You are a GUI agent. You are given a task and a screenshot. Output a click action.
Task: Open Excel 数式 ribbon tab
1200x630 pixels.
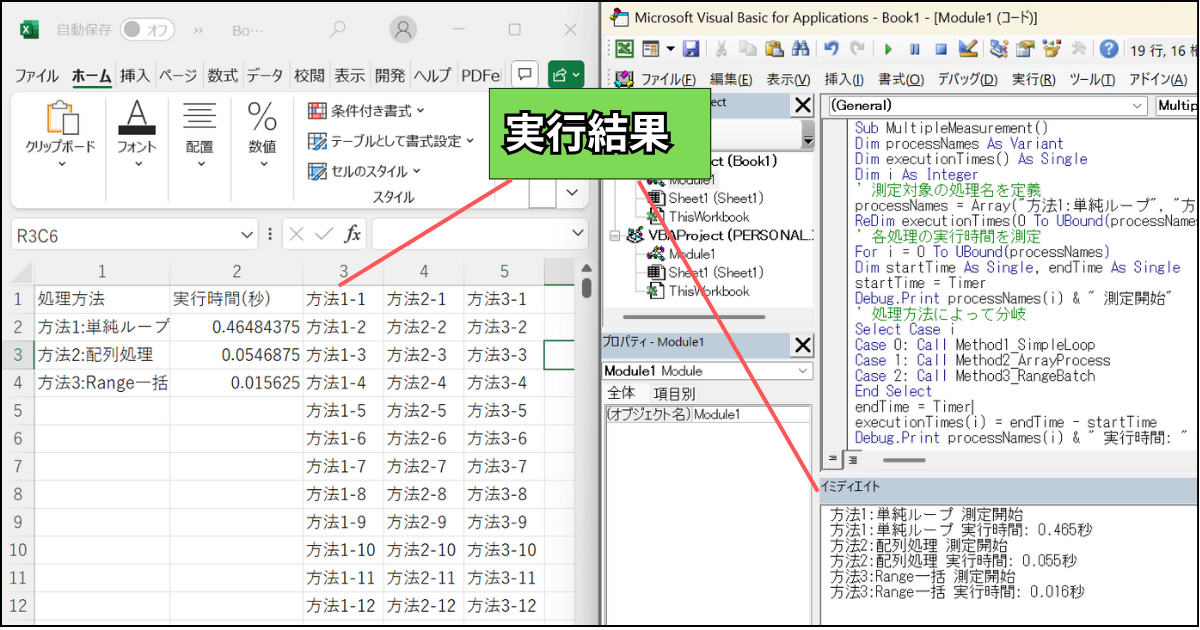point(223,75)
